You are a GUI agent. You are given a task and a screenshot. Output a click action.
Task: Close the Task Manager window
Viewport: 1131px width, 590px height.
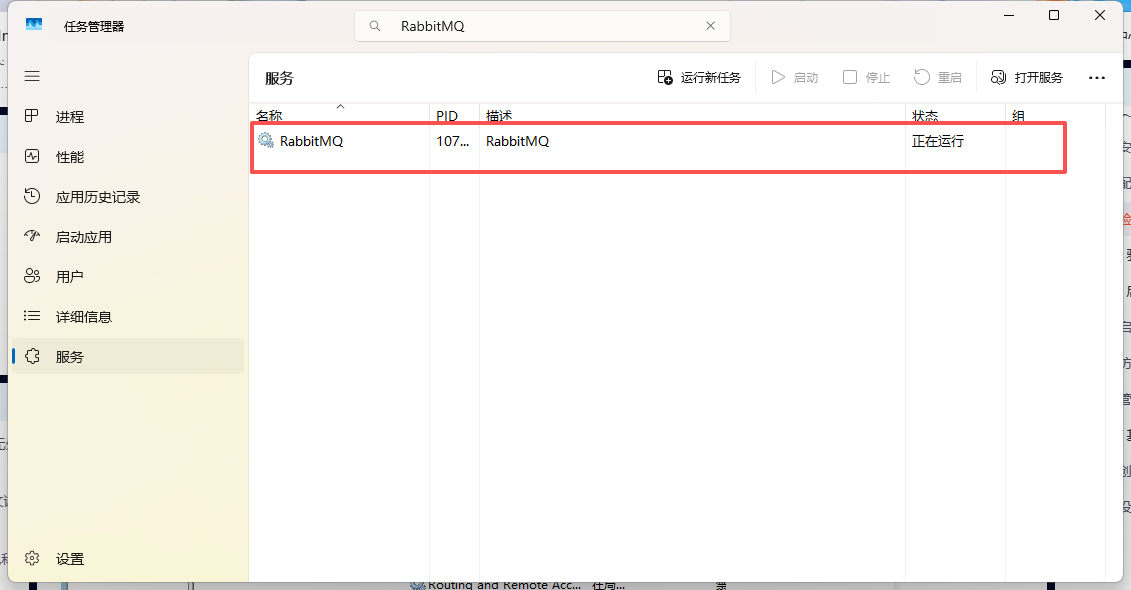point(1100,15)
